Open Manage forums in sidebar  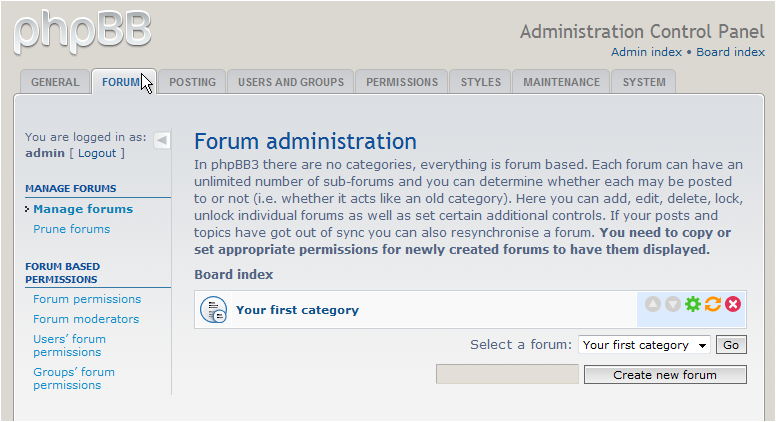click(83, 209)
